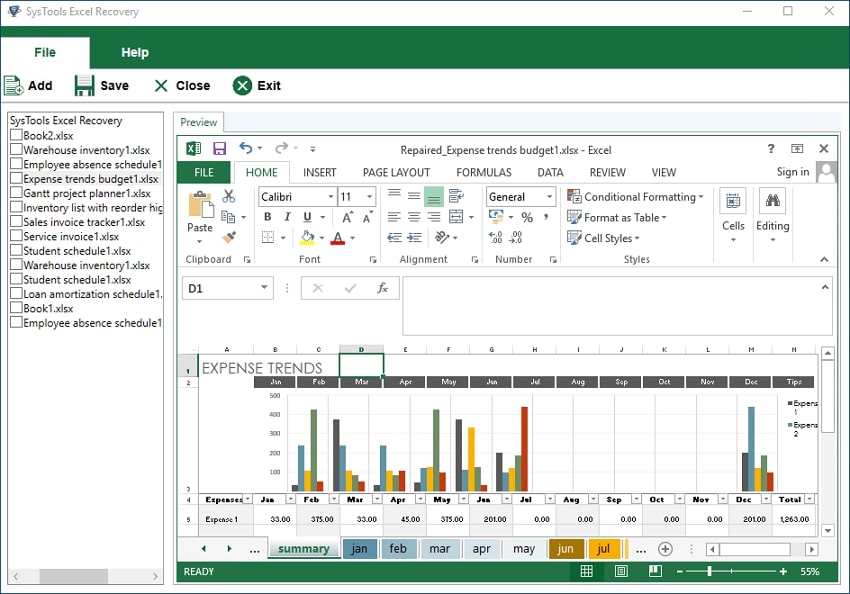Click the Percent Style icon
850x594 pixels.
pos(528,217)
